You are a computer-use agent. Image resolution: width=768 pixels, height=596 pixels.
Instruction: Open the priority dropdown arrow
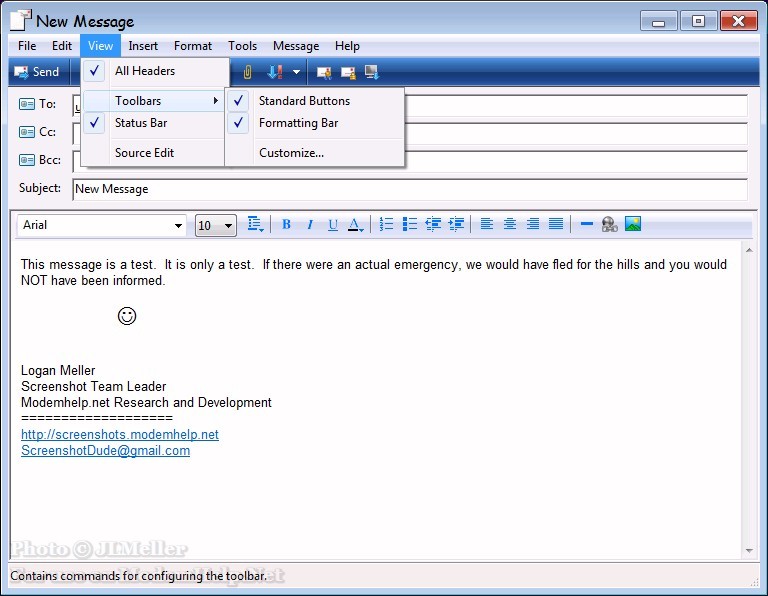[296, 72]
